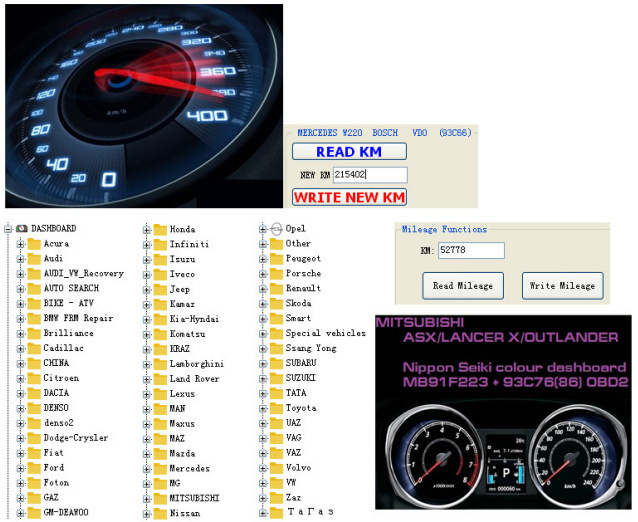The image size is (638, 522).
Task: Select the Peugeot tree item
Action: (303, 259)
